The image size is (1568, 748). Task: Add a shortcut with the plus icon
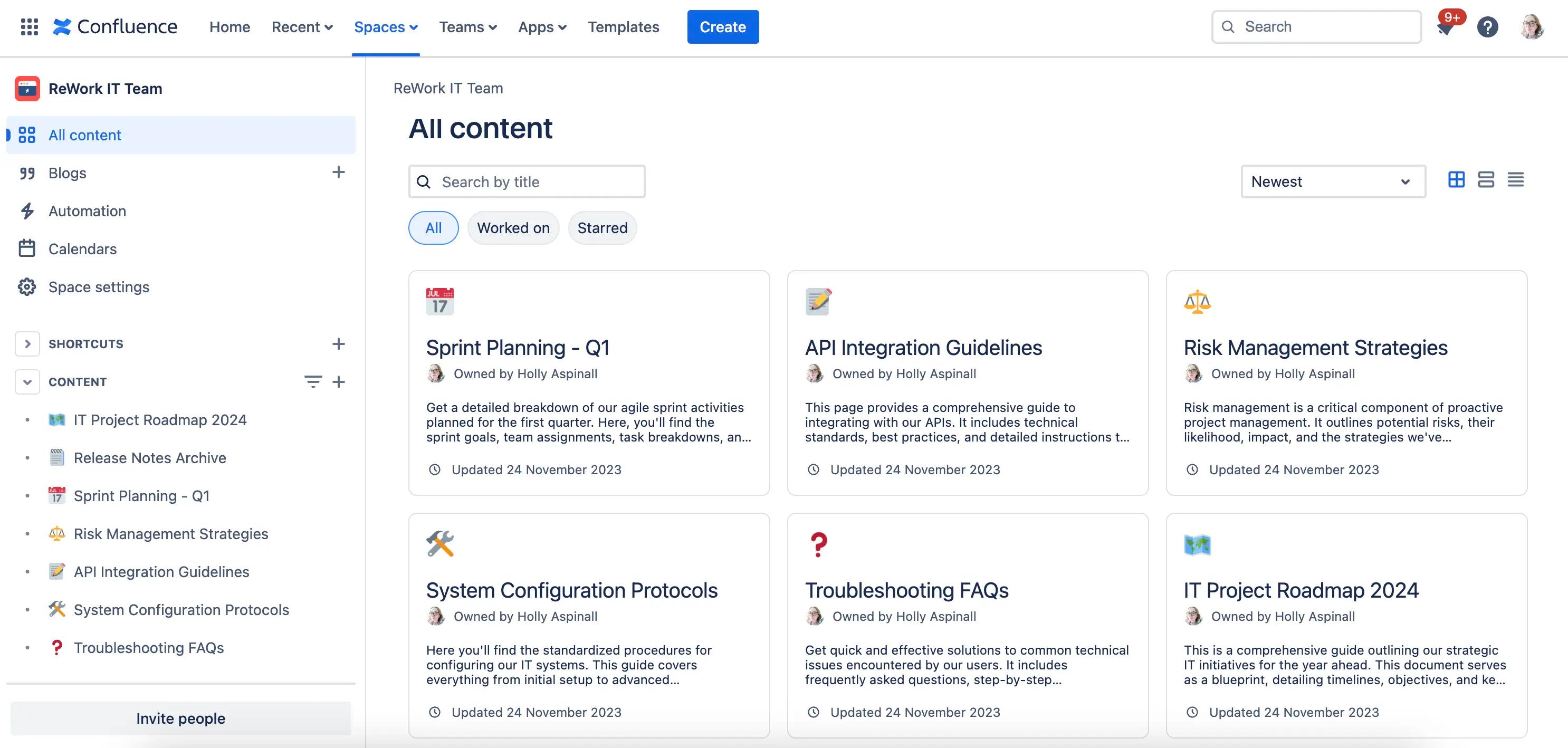pyautogui.click(x=338, y=344)
